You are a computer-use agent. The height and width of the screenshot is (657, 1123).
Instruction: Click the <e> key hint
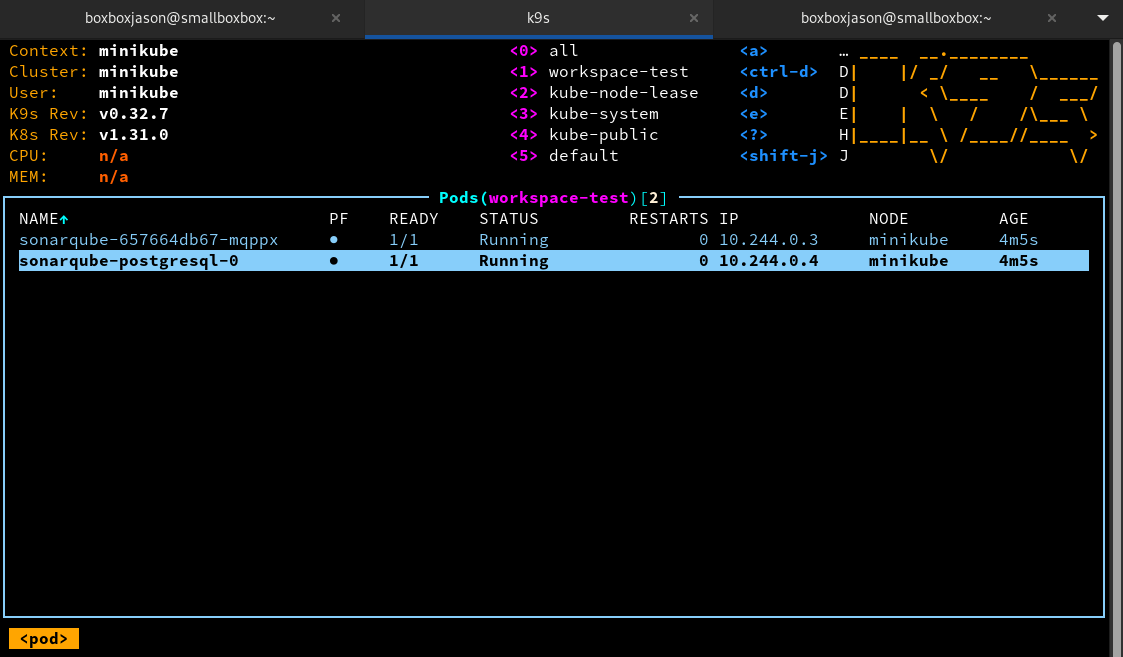click(x=753, y=114)
